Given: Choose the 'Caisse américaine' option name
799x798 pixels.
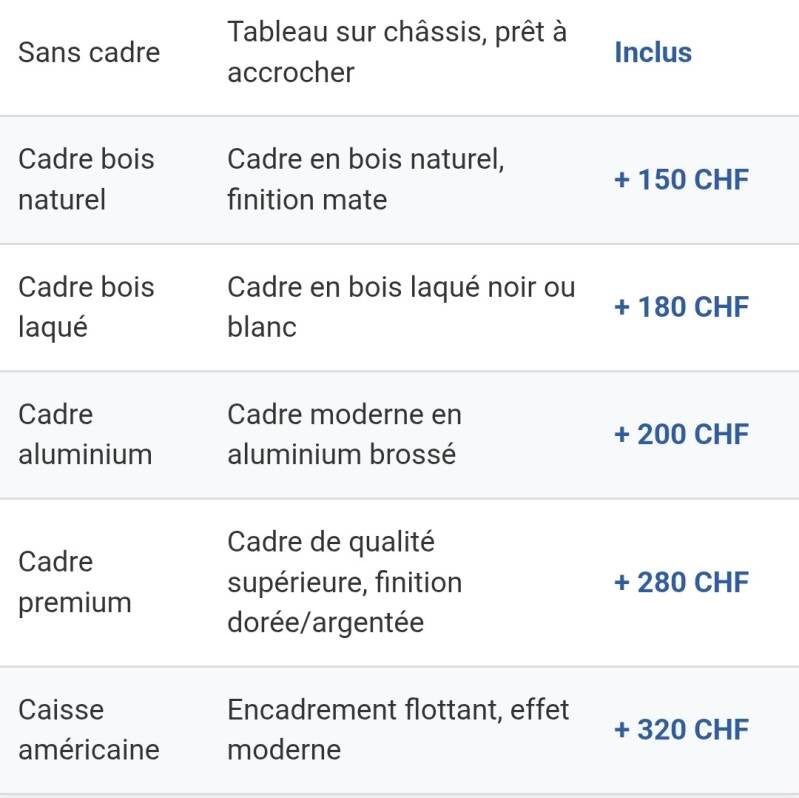Looking at the screenshot, I should 88,729.
